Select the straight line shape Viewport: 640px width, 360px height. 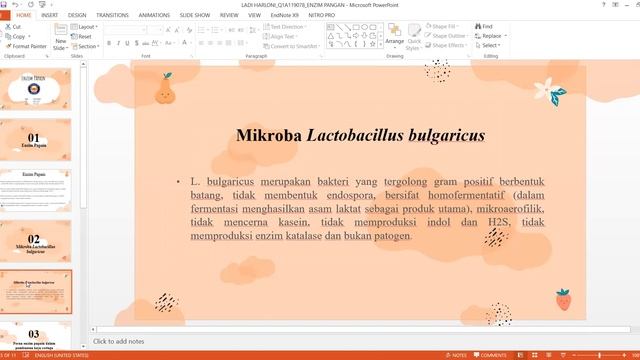coord(339,27)
